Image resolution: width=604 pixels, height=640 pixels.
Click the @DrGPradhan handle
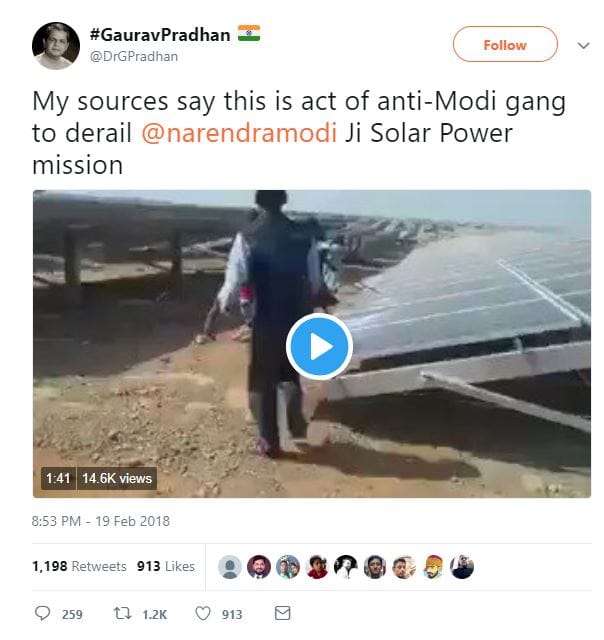133,57
